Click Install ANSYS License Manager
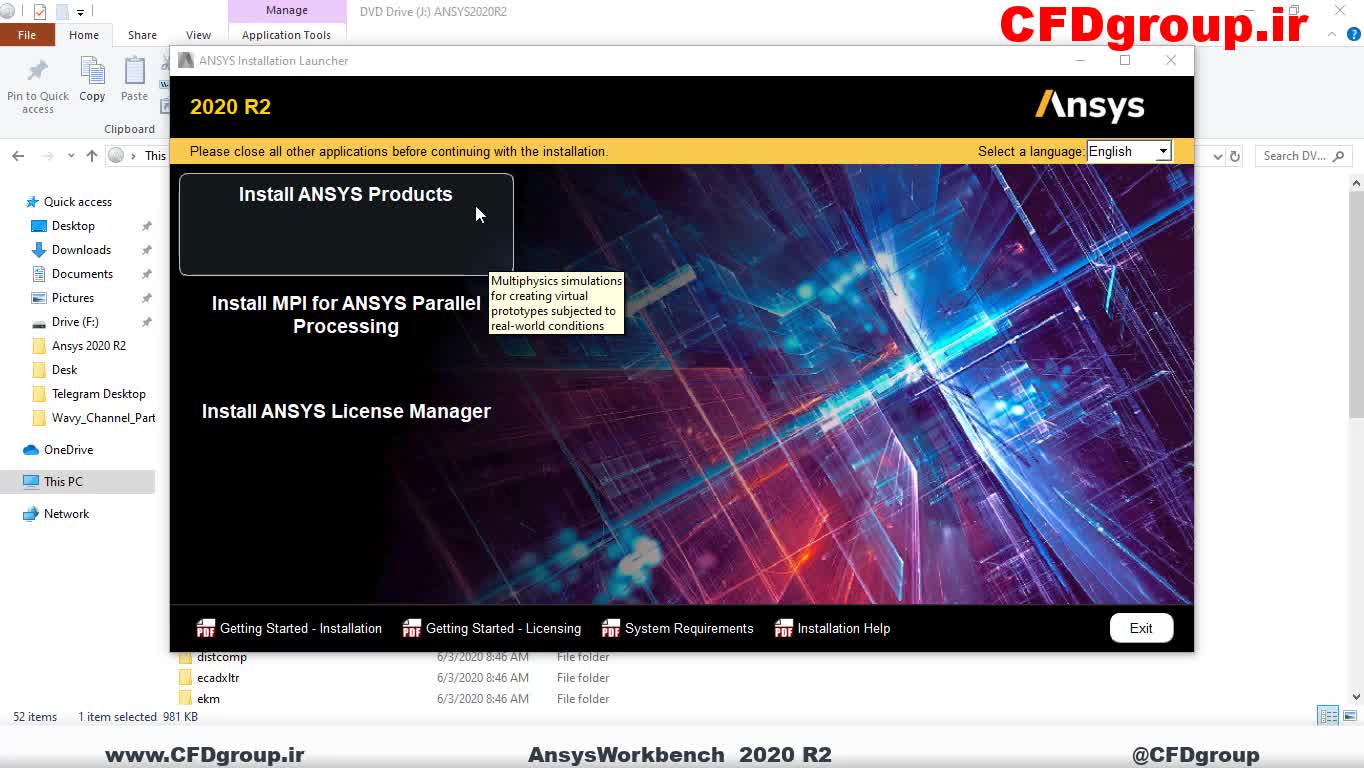 click(346, 411)
